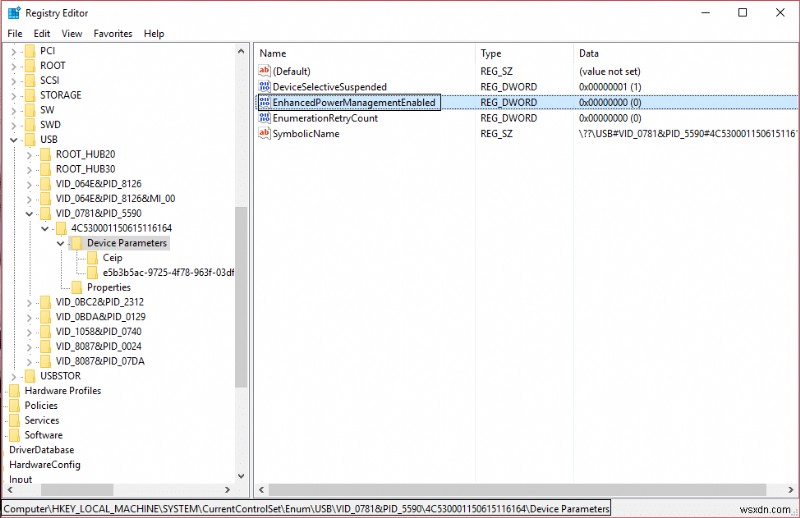The height and width of the screenshot is (518, 800).
Task: Select the e5b3b5ac-9725-4f78 subkey
Action: [168, 273]
